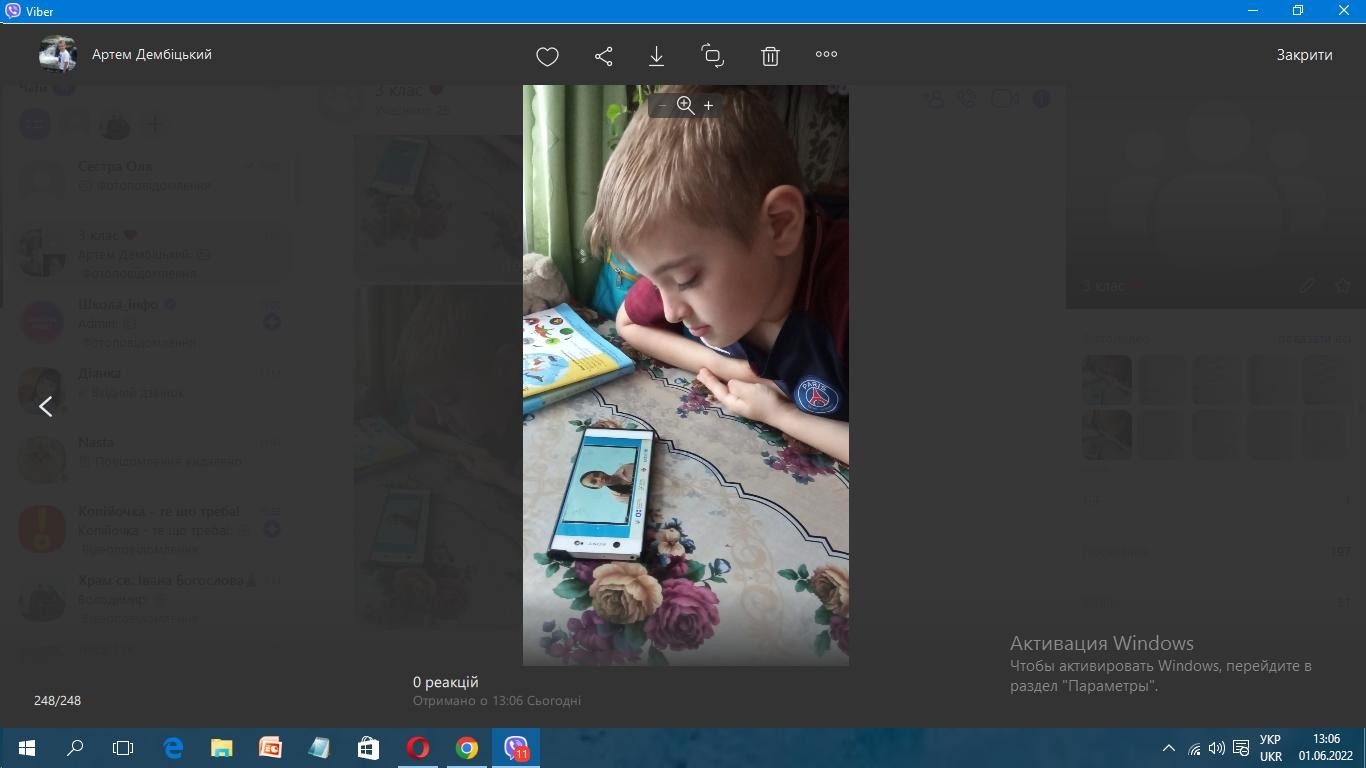The height and width of the screenshot is (768, 1366).
Task: Open Task View on the taskbar
Action: 123,748
